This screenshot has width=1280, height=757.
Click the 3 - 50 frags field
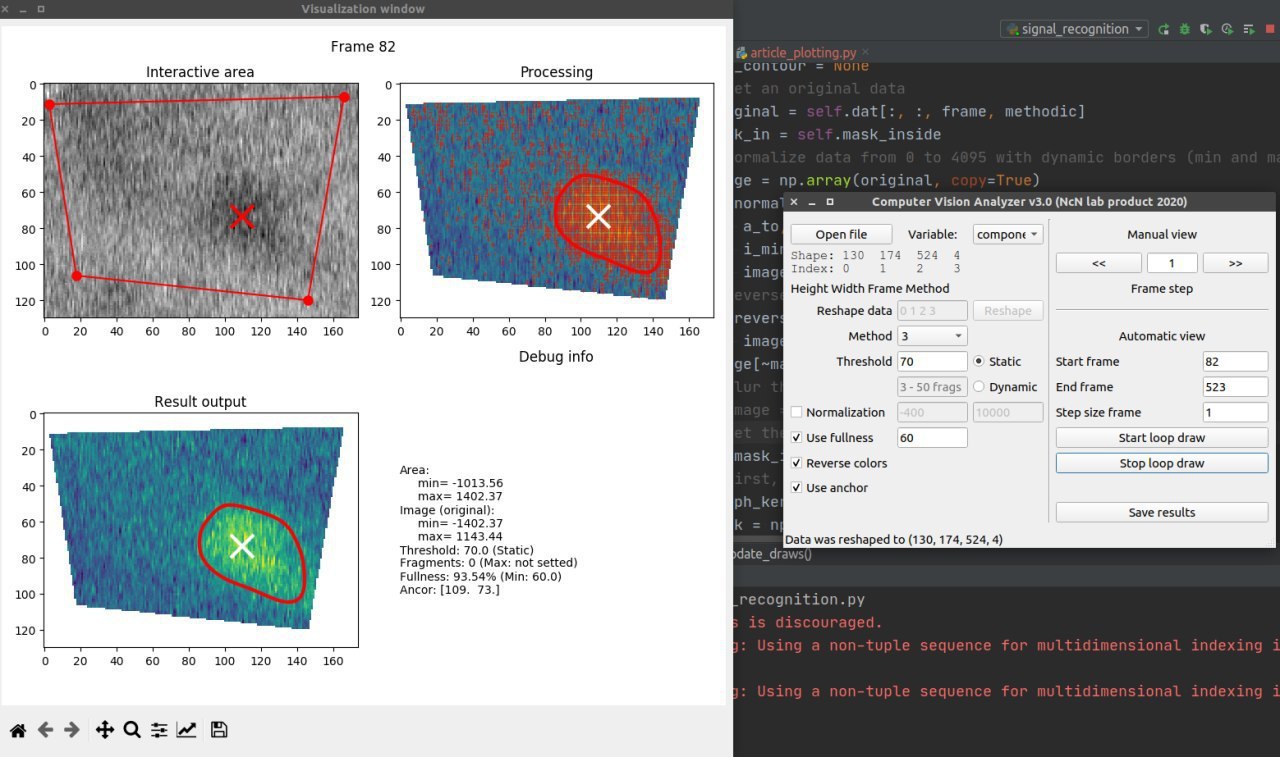pyautogui.click(x=932, y=387)
